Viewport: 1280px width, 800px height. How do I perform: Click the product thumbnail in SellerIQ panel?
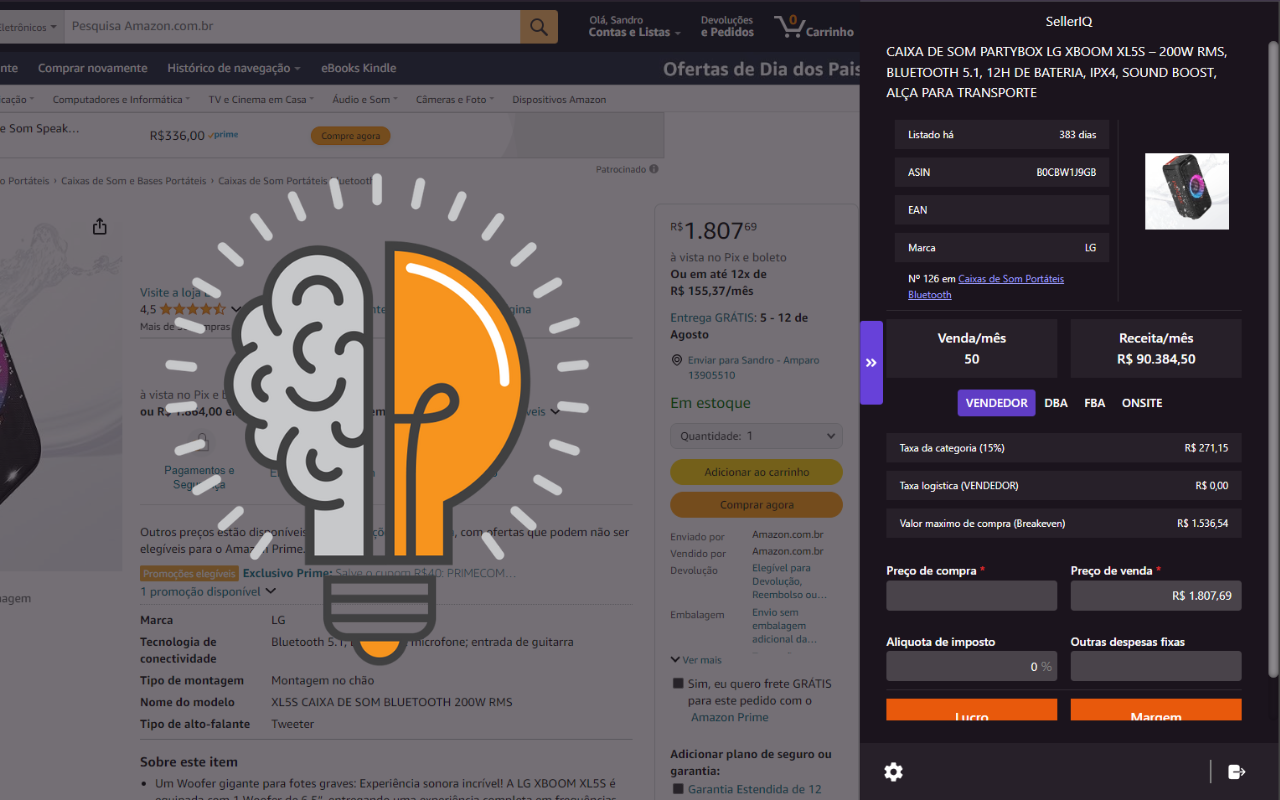(1187, 191)
